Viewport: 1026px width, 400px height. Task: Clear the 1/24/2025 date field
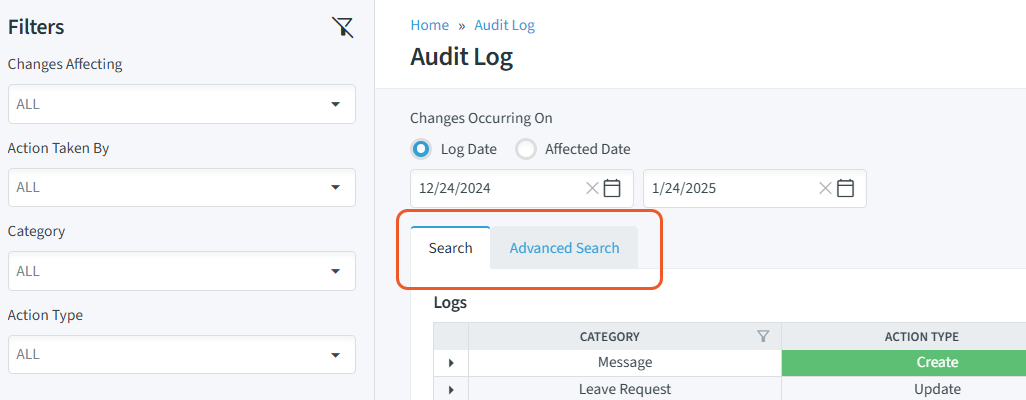pyautogui.click(x=826, y=189)
